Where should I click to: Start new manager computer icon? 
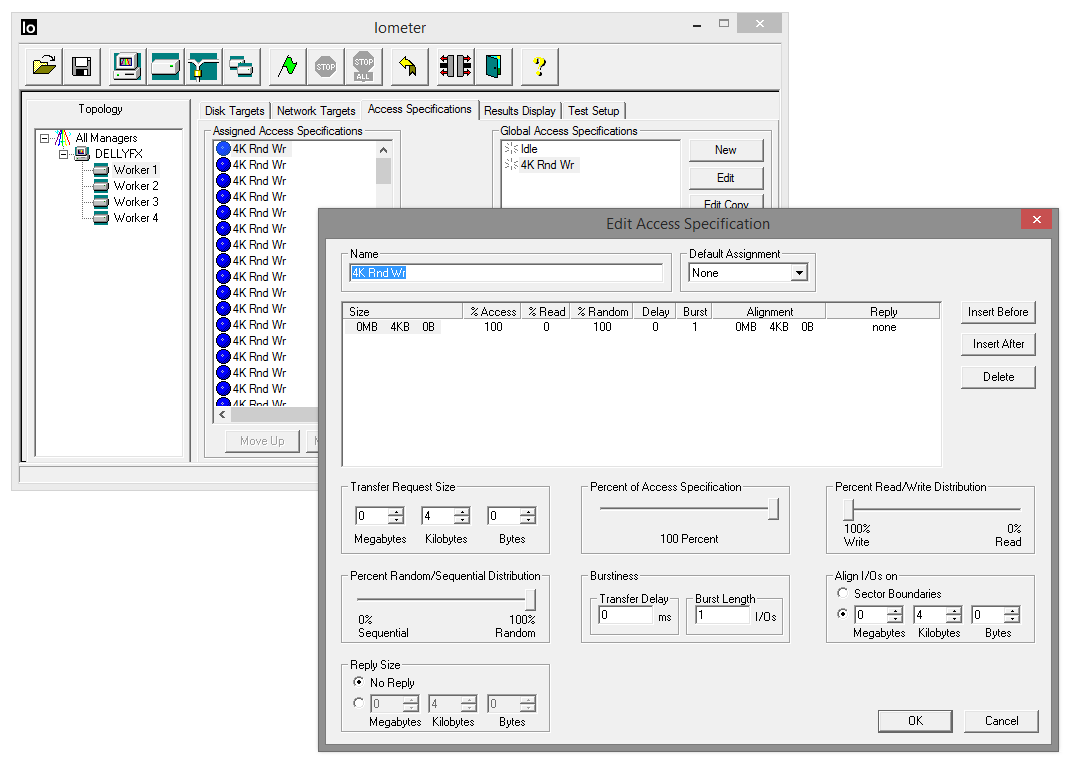pyautogui.click(x=127, y=66)
